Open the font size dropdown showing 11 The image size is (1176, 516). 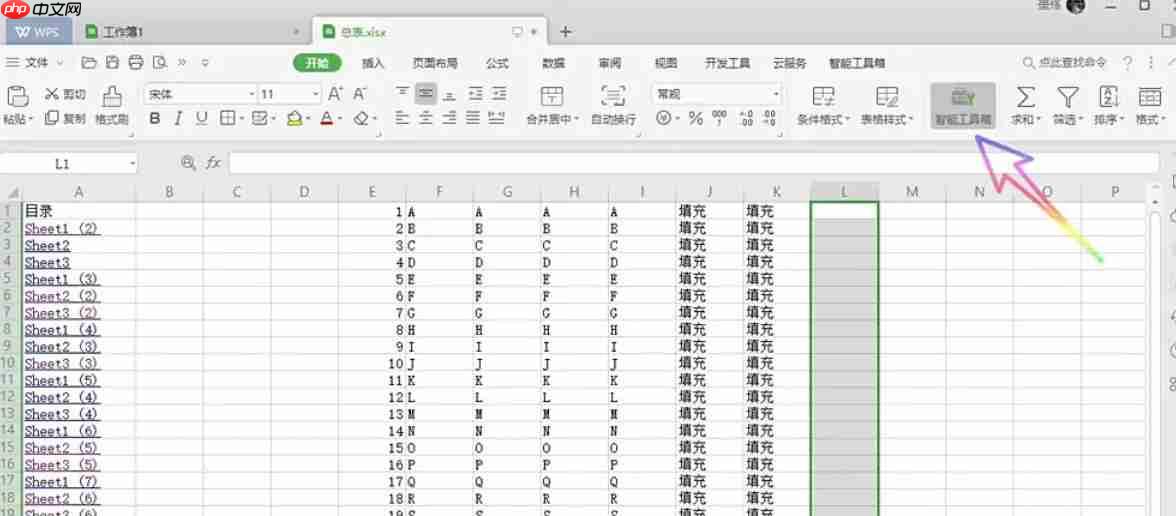[316, 94]
